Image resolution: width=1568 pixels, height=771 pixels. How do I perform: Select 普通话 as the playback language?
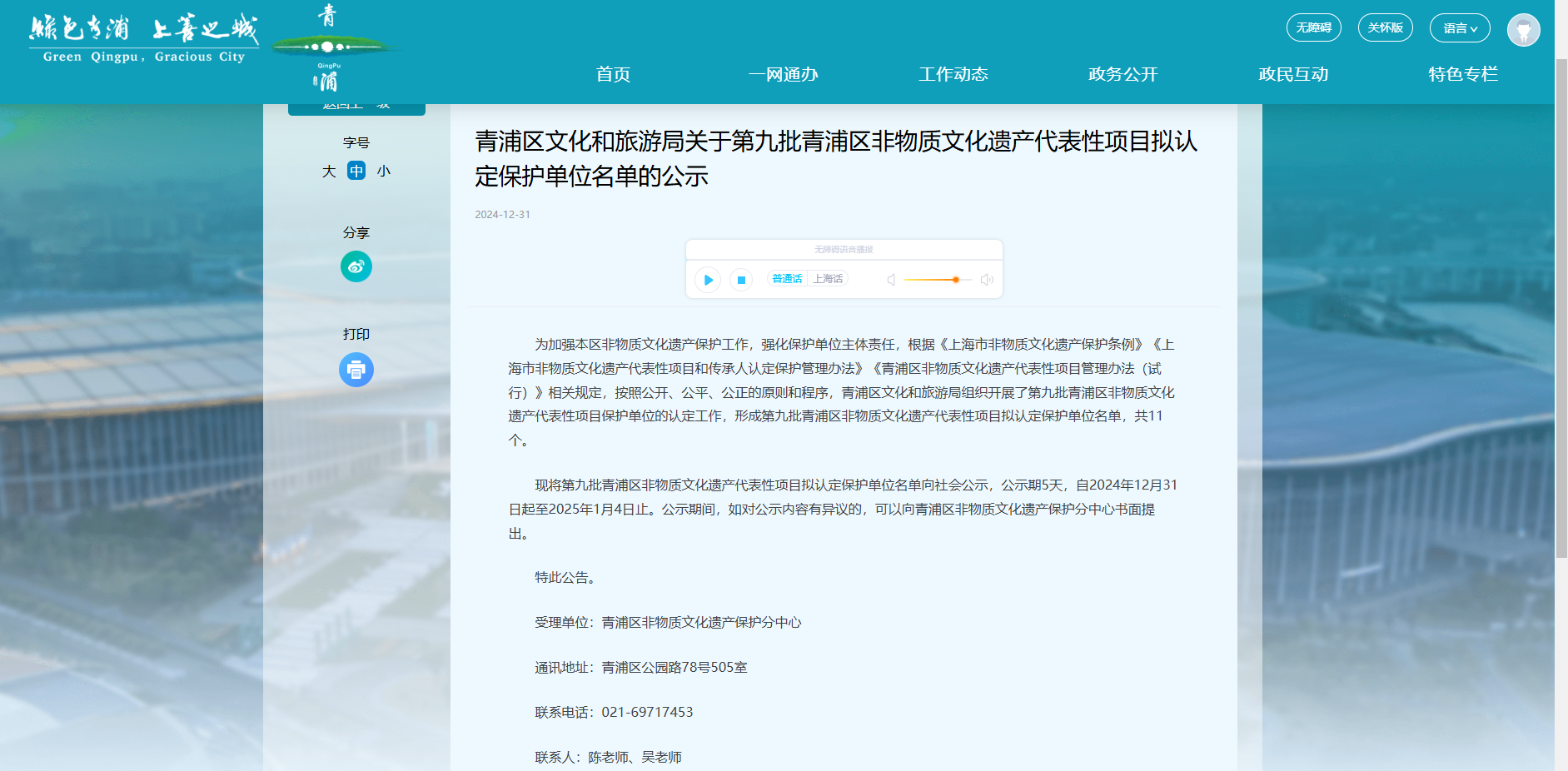click(x=786, y=278)
